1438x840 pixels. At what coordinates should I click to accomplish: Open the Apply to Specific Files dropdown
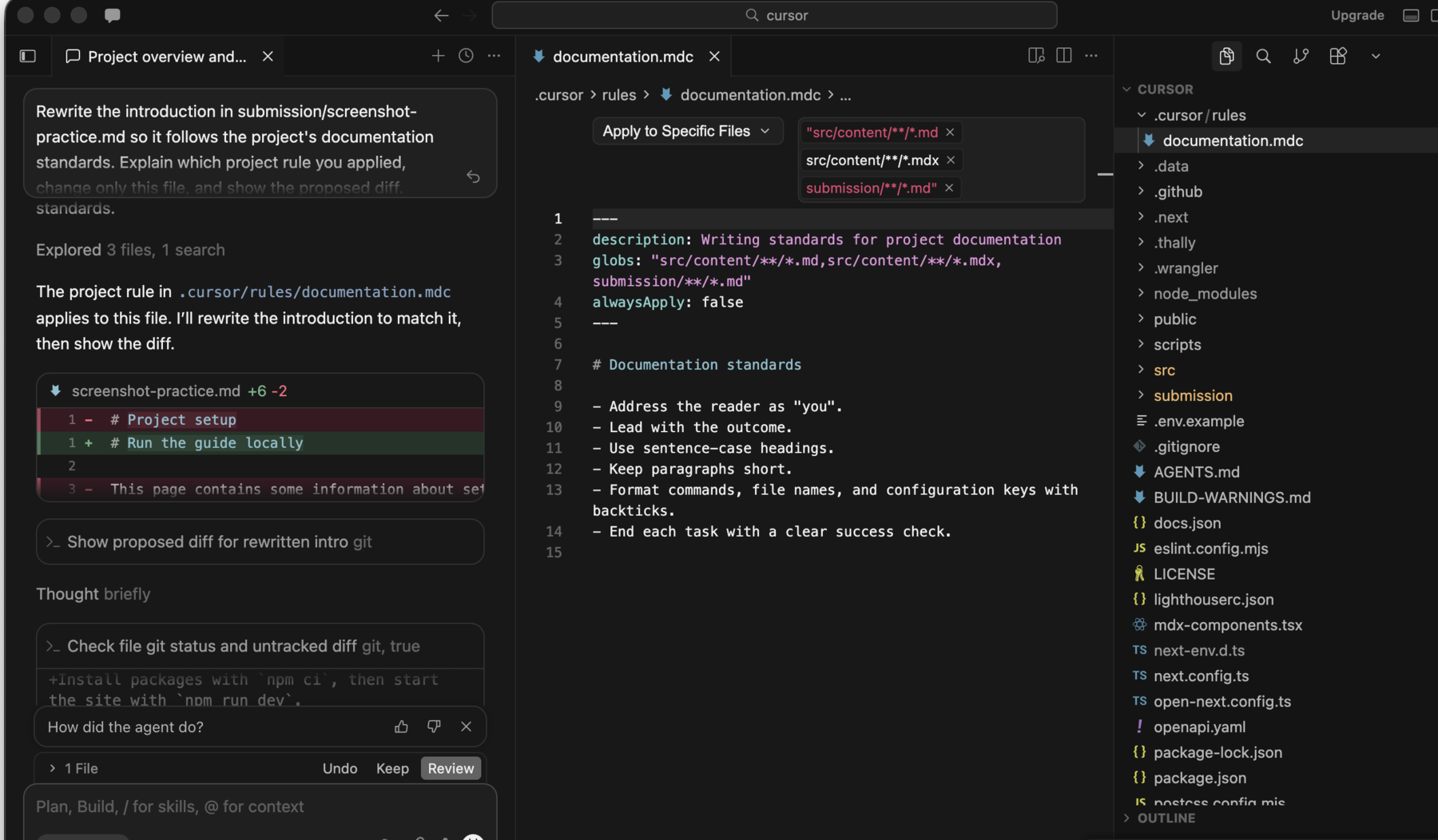pos(687,131)
